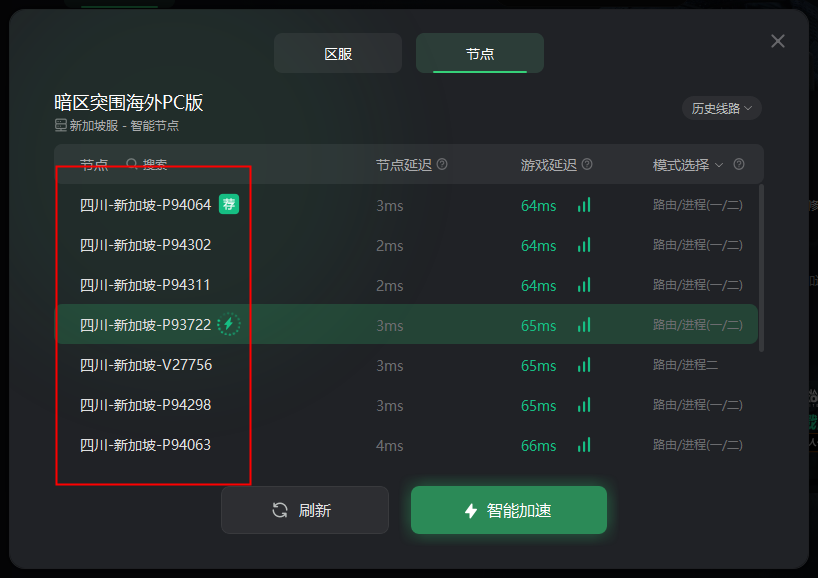The height and width of the screenshot is (578, 818).
Task: Click the 游戏延迟 help question icon
Action: click(x=587, y=165)
